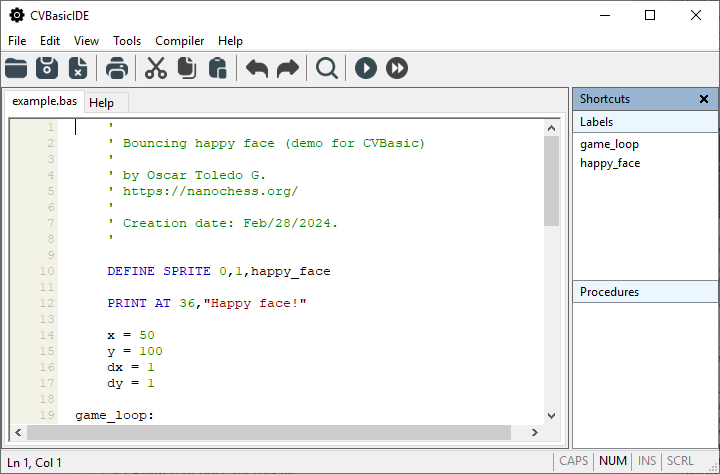Click line number 19 in the gutter
The height and width of the screenshot is (474, 720).
(47, 415)
